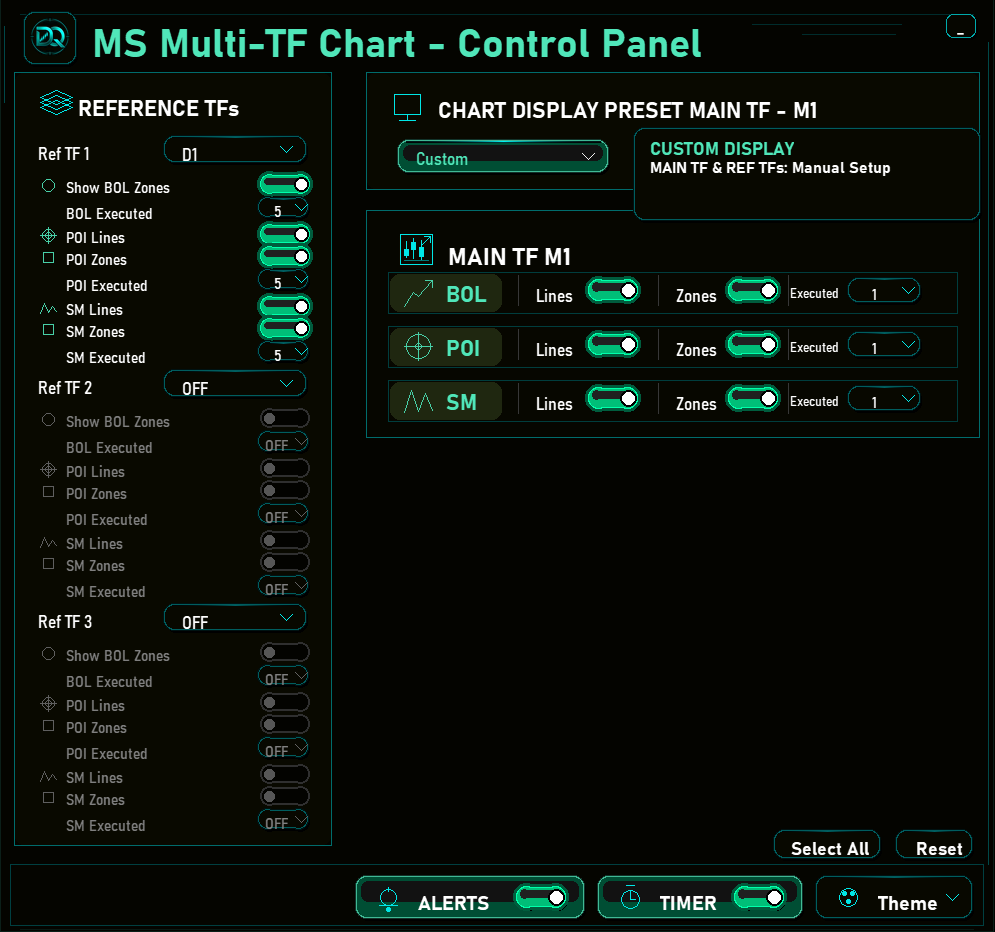
Task: Toggle Ref TF 3 SM Zones switch
Action: [x=285, y=796]
